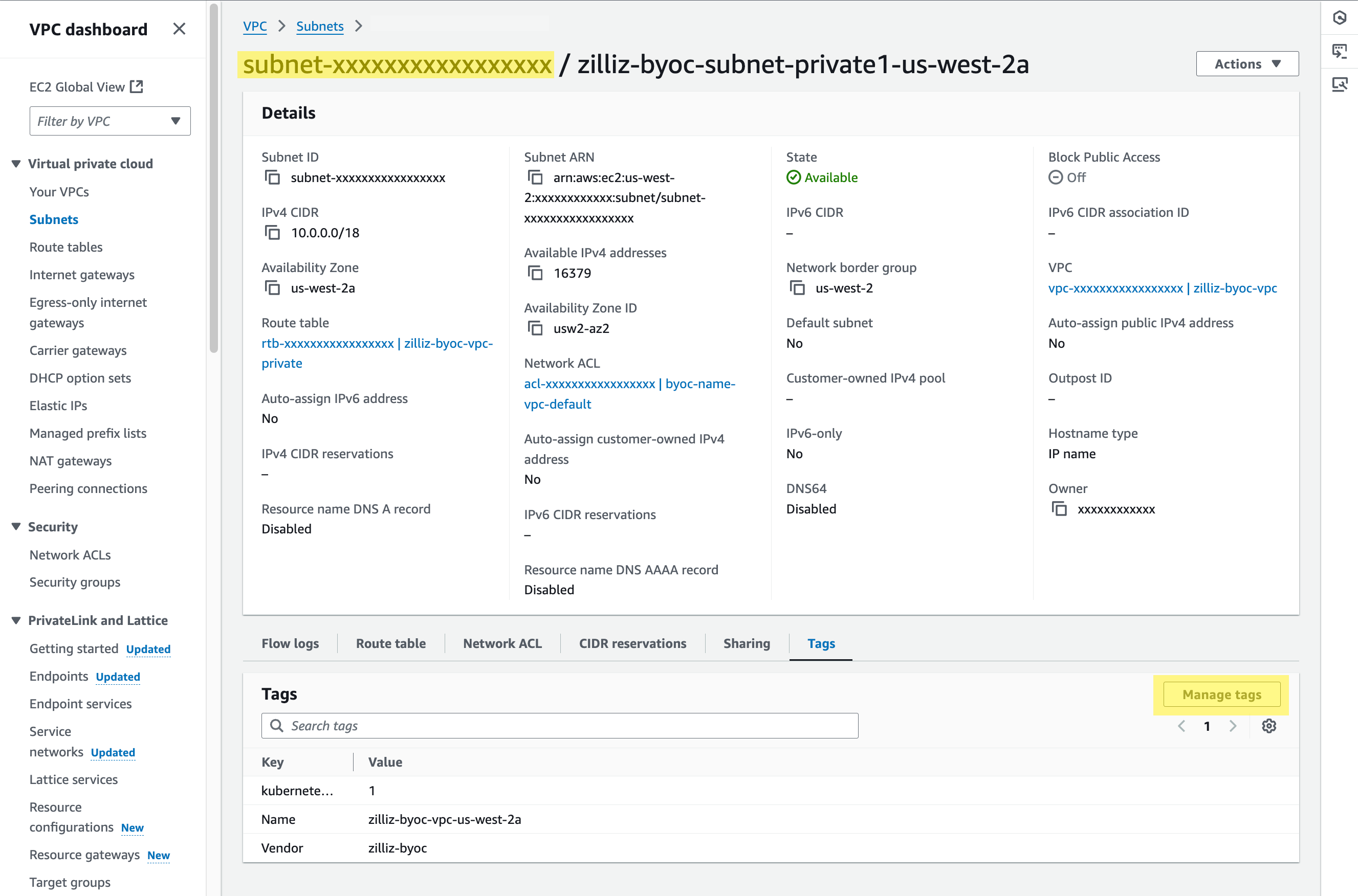The height and width of the screenshot is (896, 1358).
Task: Copy the Subnet ID value
Action: [273, 177]
